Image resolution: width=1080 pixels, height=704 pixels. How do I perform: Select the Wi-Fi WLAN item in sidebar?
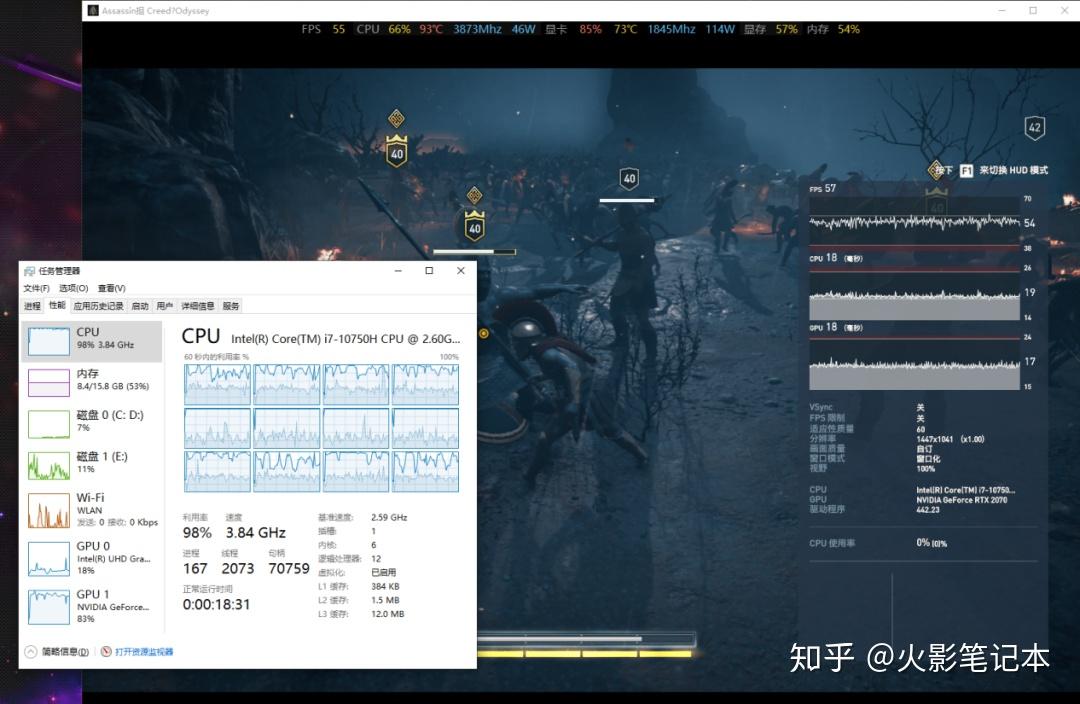[92, 510]
